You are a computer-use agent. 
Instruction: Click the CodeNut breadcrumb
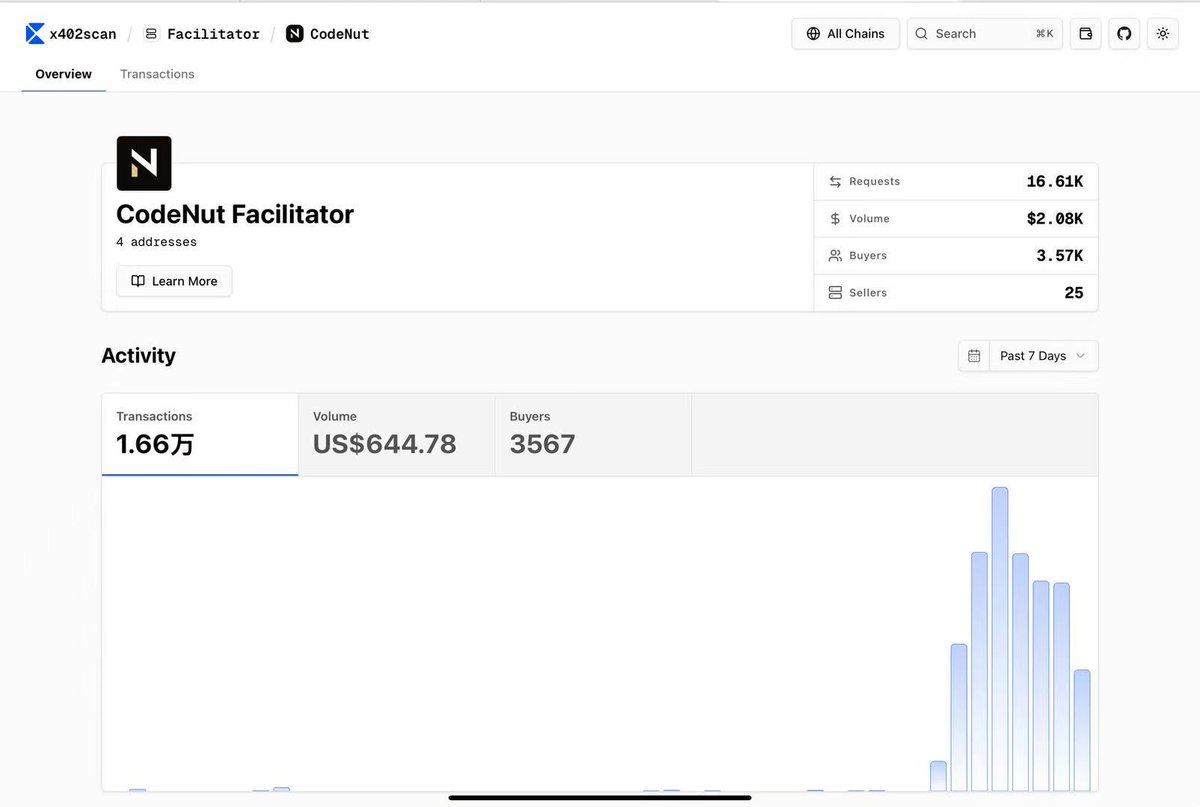pyautogui.click(x=328, y=34)
